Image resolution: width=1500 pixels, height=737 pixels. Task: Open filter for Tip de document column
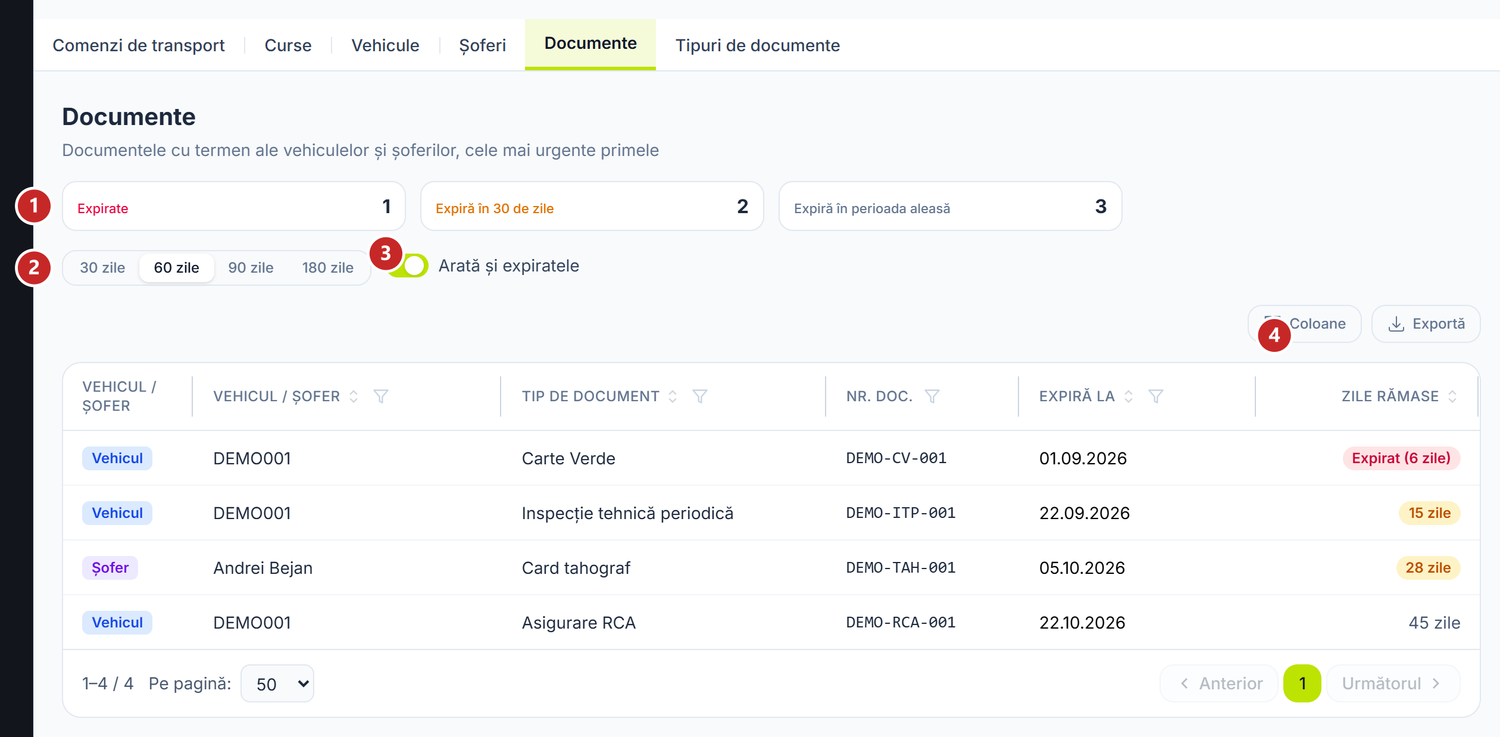click(700, 397)
